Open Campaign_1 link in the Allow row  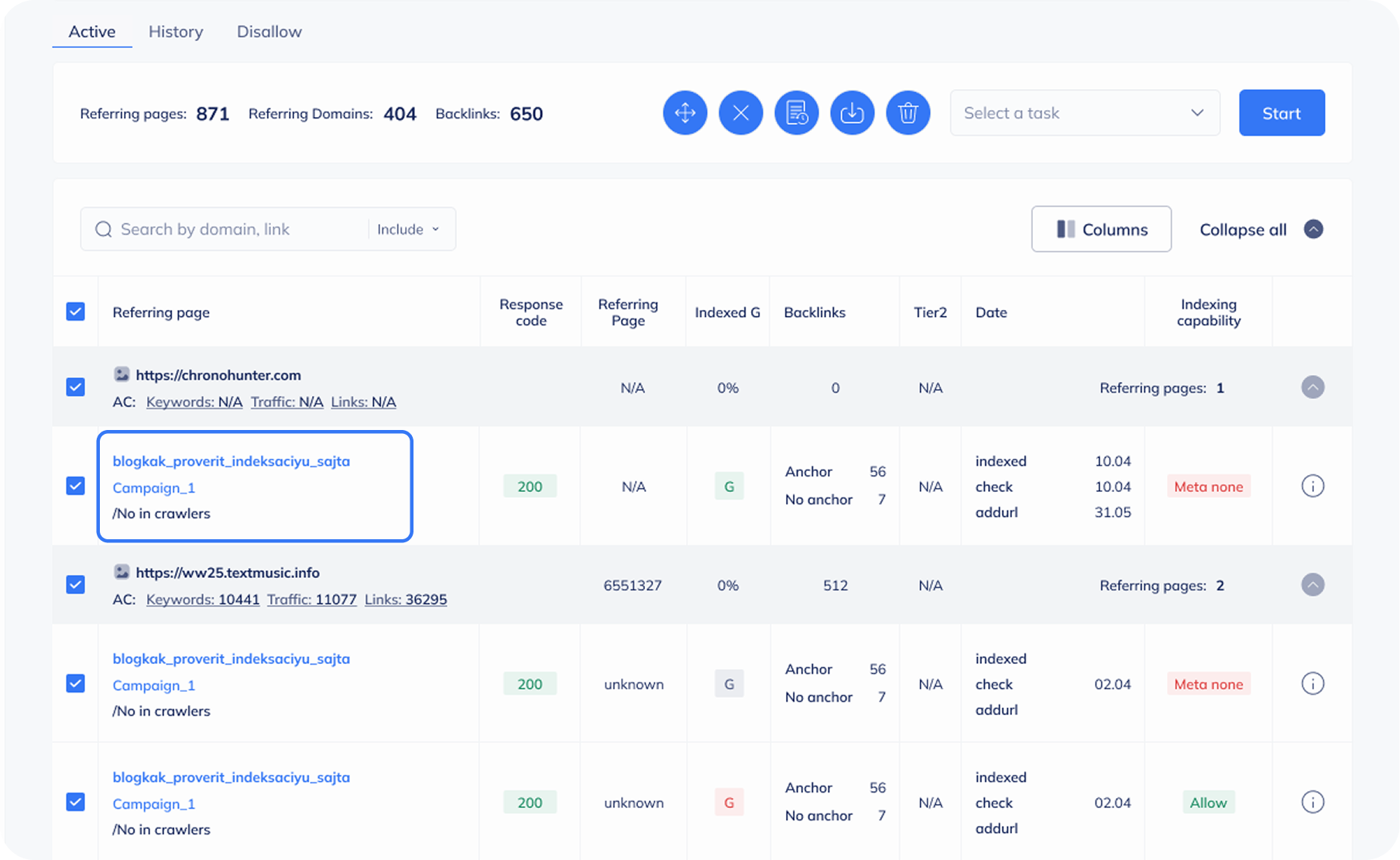[153, 804]
